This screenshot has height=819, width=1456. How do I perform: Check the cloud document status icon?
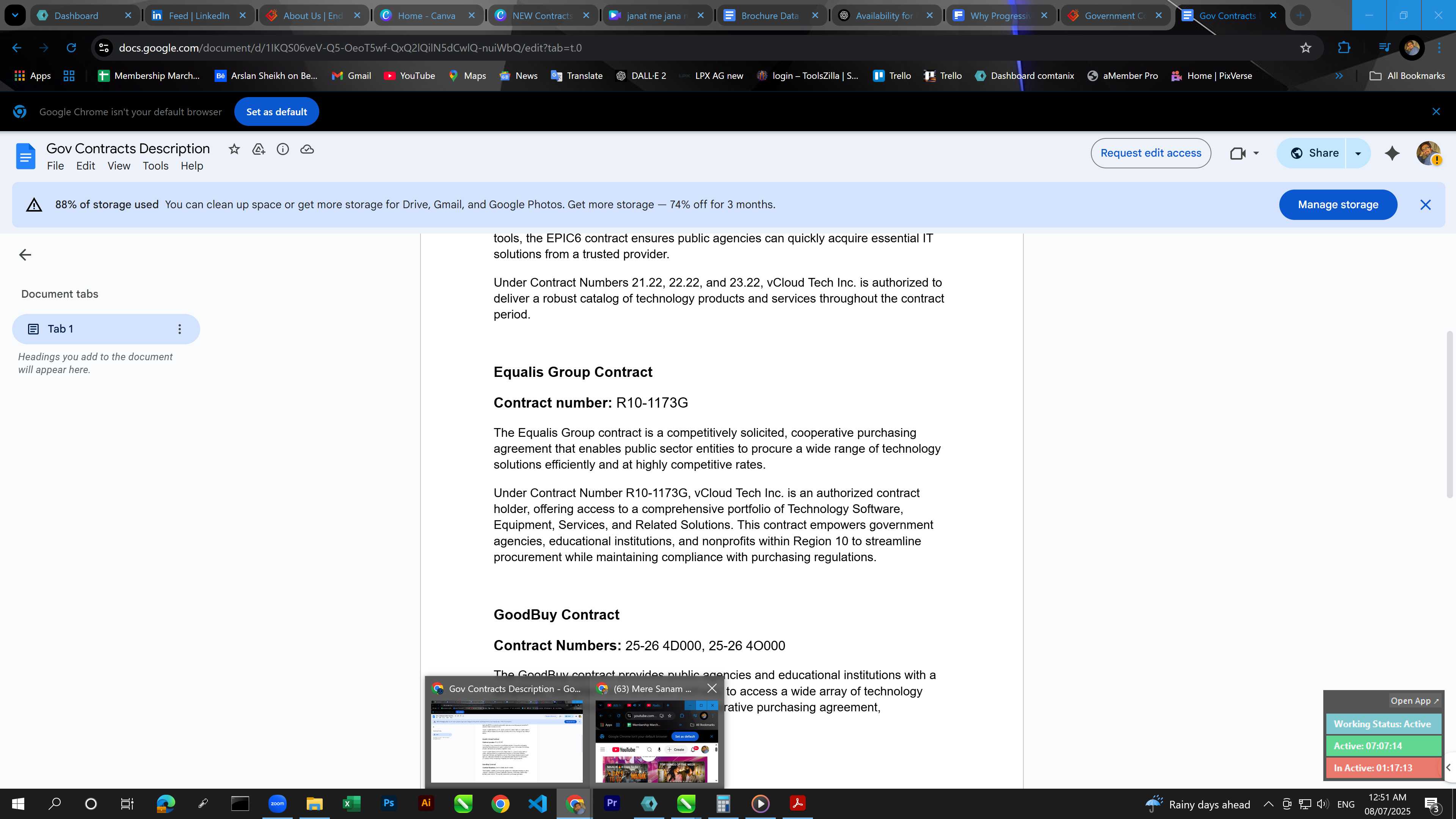point(307,149)
